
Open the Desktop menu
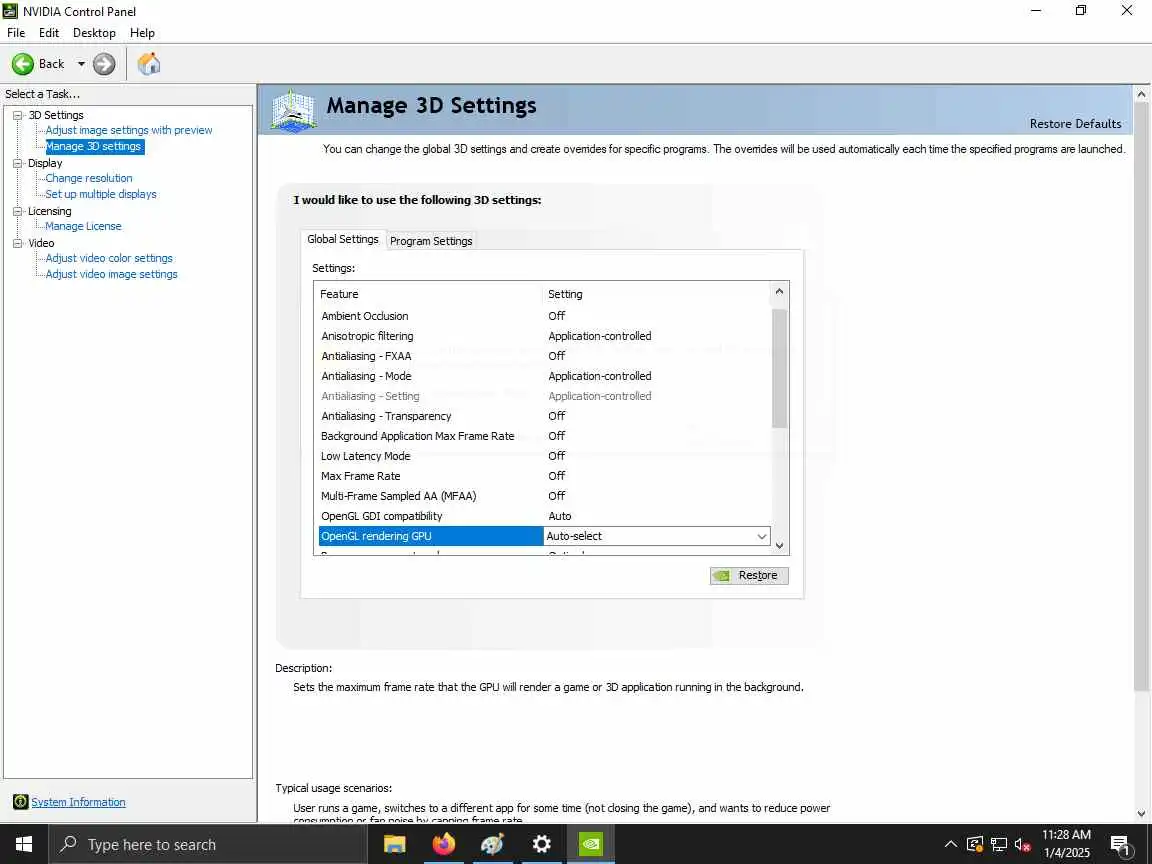click(94, 33)
